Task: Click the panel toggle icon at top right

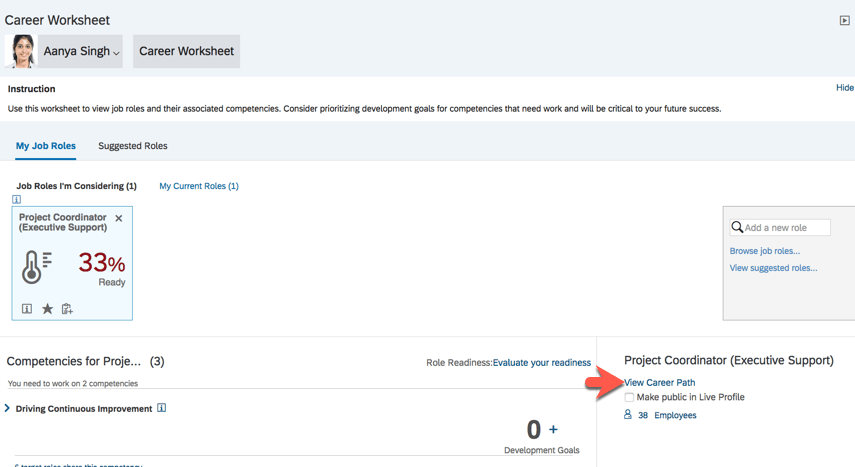Action: click(844, 20)
